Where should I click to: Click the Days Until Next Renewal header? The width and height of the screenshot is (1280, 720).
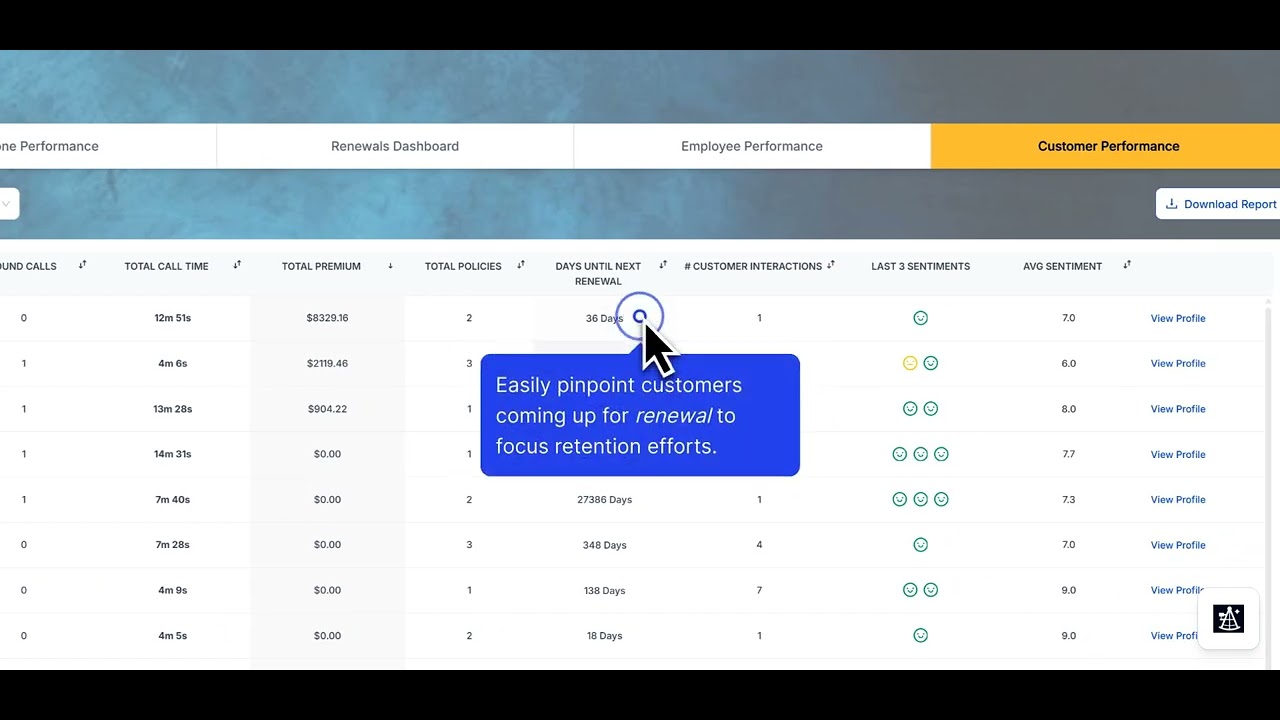point(598,273)
